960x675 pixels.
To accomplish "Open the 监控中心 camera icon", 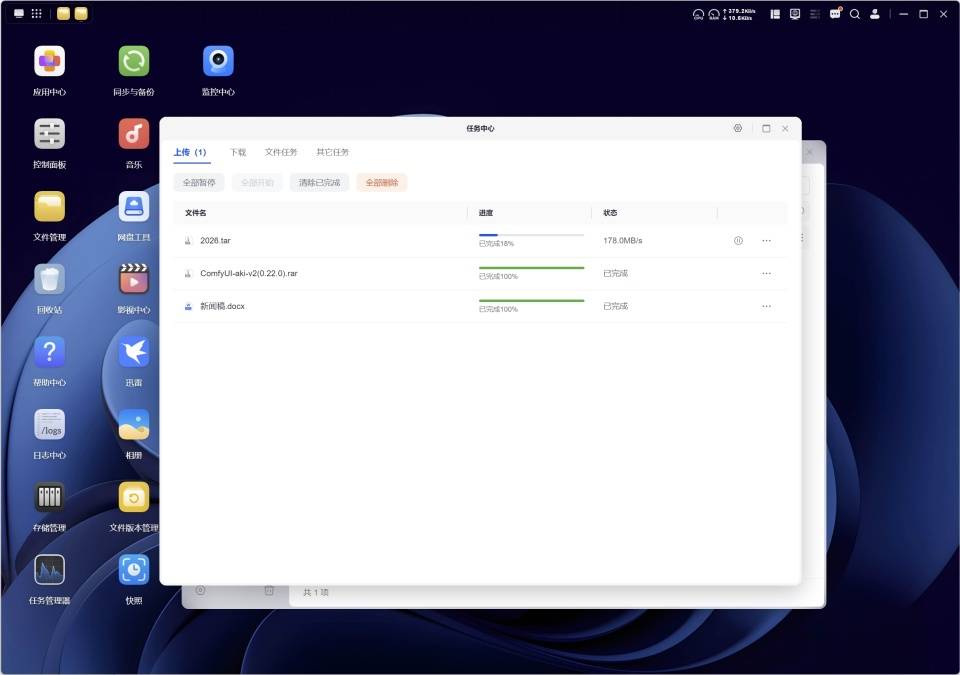I will coord(219,61).
